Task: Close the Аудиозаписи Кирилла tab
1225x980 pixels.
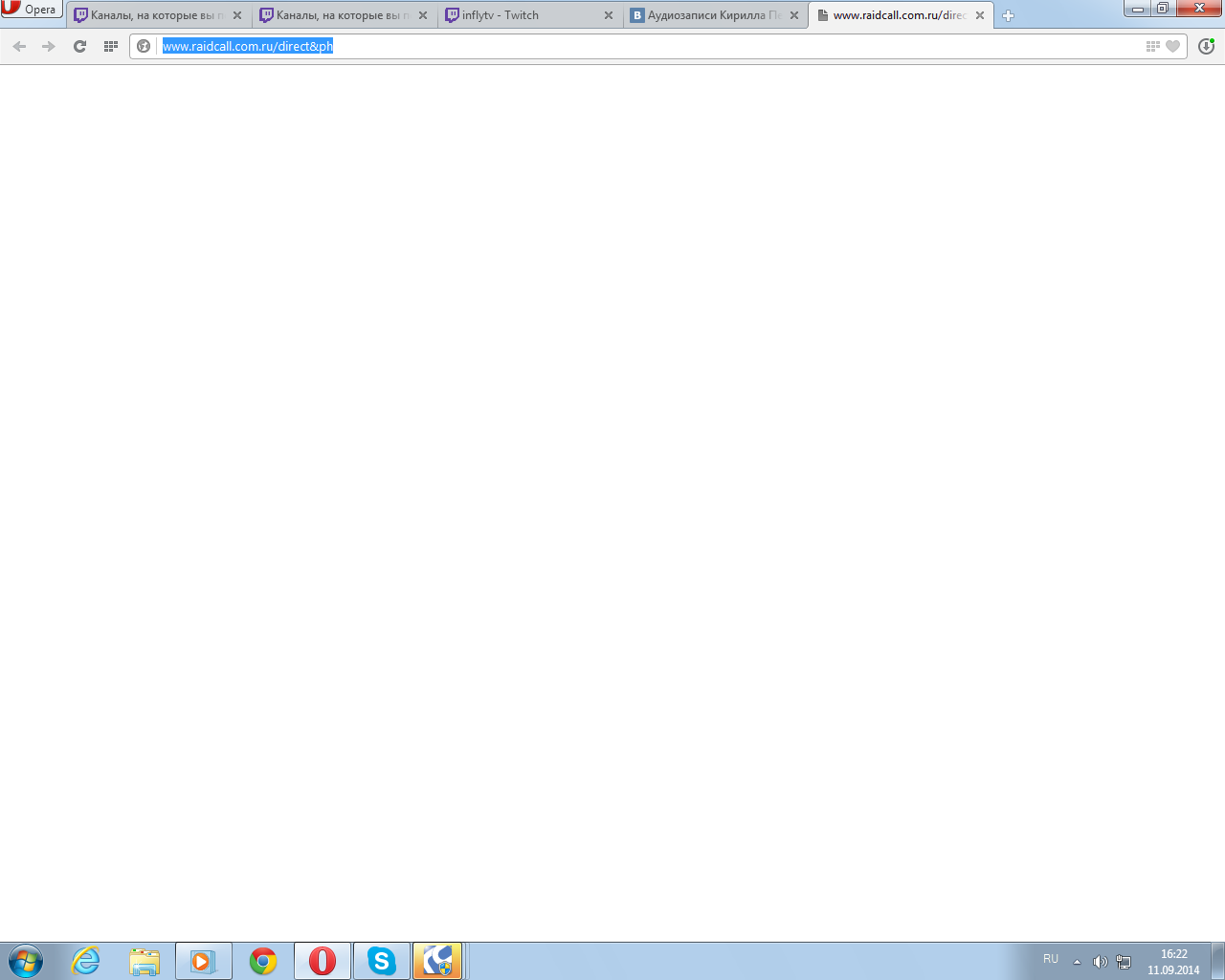Action: pyautogui.click(x=794, y=15)
